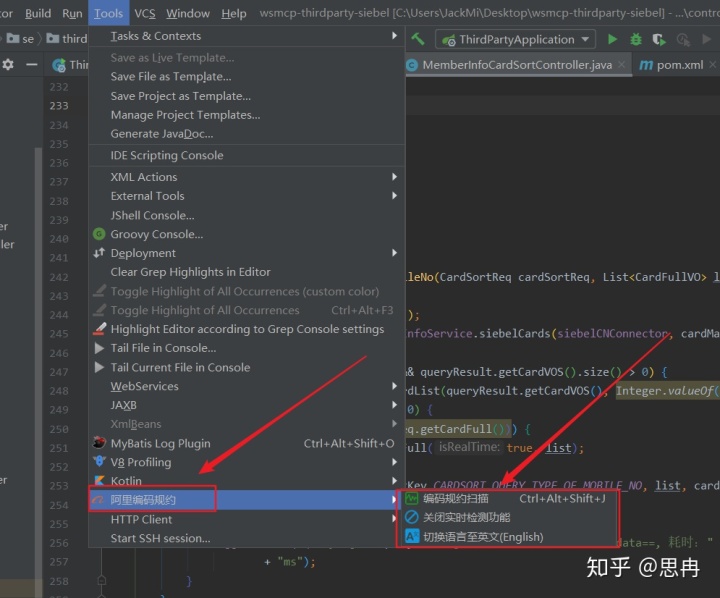Select Clear Grep Highlights in Editor
Viewport: 720px width, 598px height.
247,272
